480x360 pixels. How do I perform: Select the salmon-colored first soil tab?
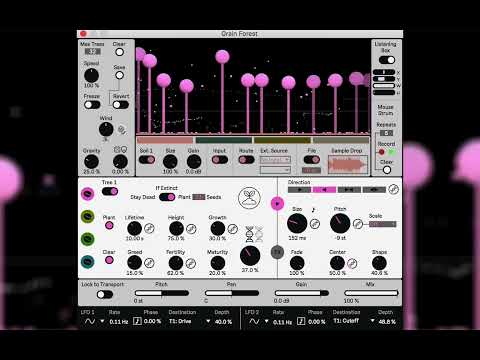pyautogui.click(x=165, y=140)
